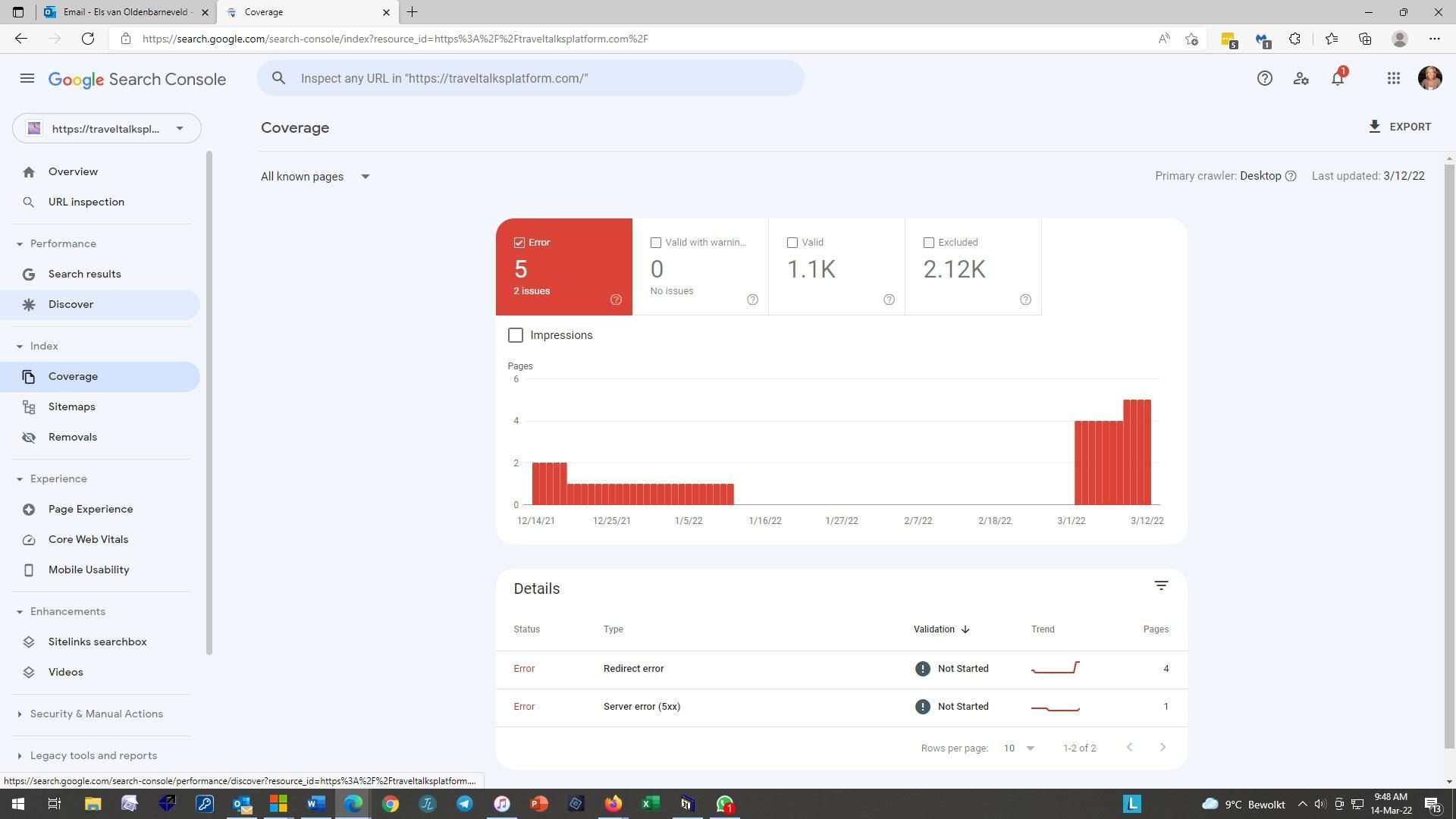1456x819 pixels.
Task: Click the help icon in the Error card
Action: [x=616, y=300]
